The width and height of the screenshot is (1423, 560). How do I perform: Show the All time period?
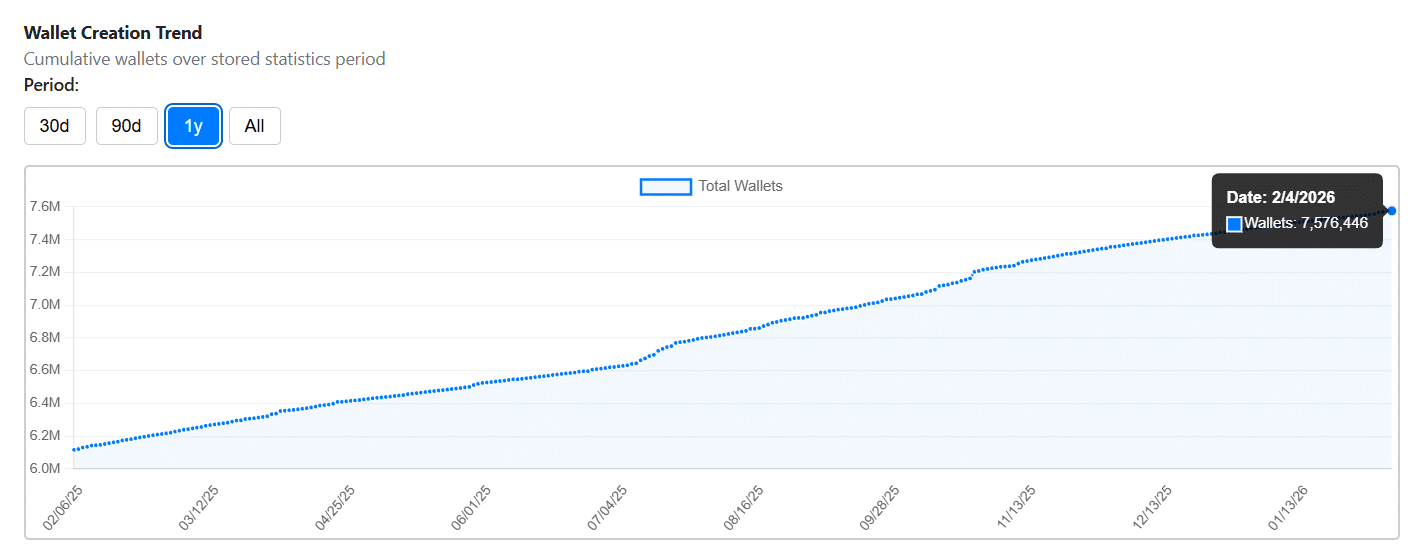coord(255,126)
